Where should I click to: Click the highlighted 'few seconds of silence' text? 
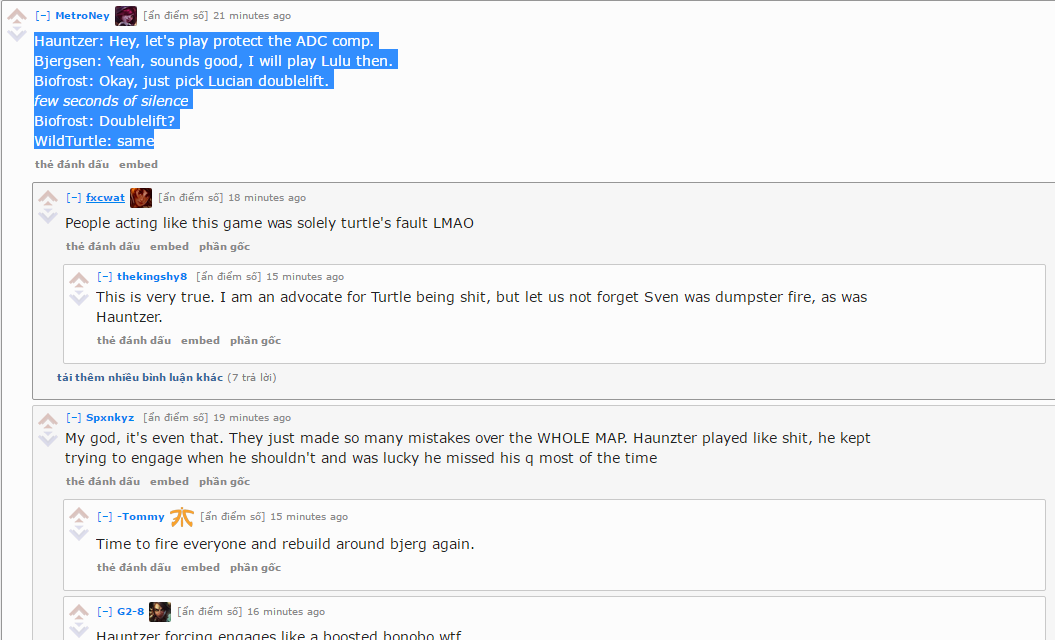(x=112, y=101)
